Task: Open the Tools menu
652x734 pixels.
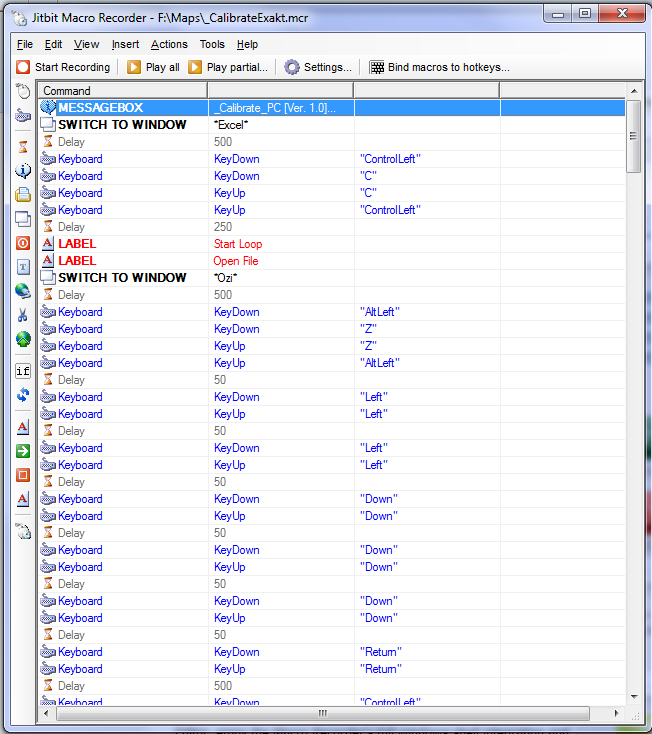Action: 212,44
